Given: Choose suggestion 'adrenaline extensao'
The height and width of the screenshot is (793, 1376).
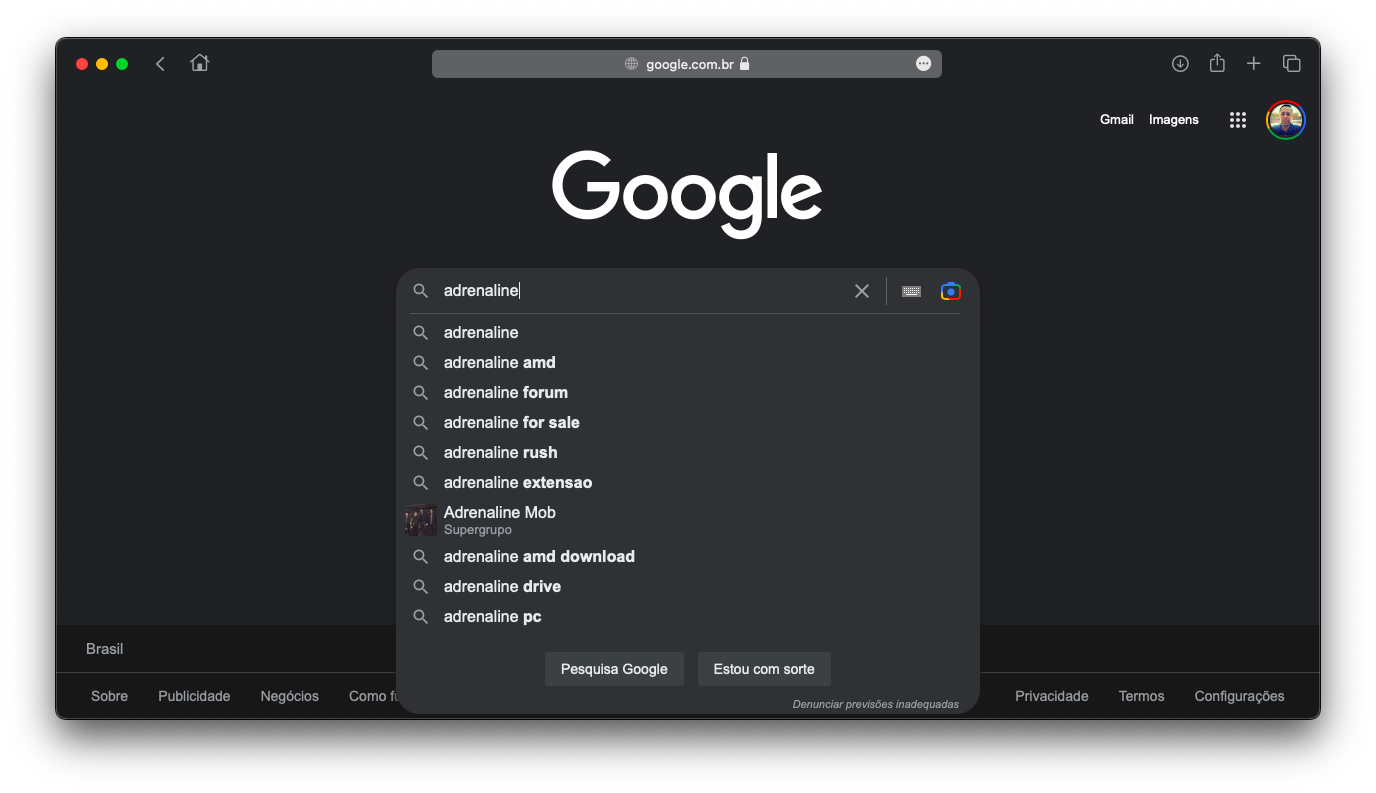Looking at the screenshot, I should (688, 483).
